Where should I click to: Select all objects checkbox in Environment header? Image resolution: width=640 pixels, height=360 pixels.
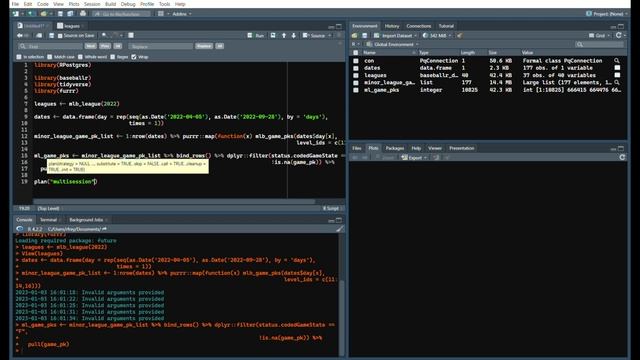(356, 53)
